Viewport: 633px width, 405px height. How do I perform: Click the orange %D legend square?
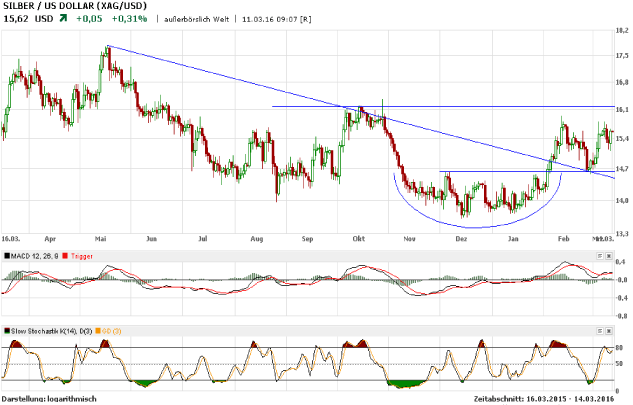click(x=99, y=329)
